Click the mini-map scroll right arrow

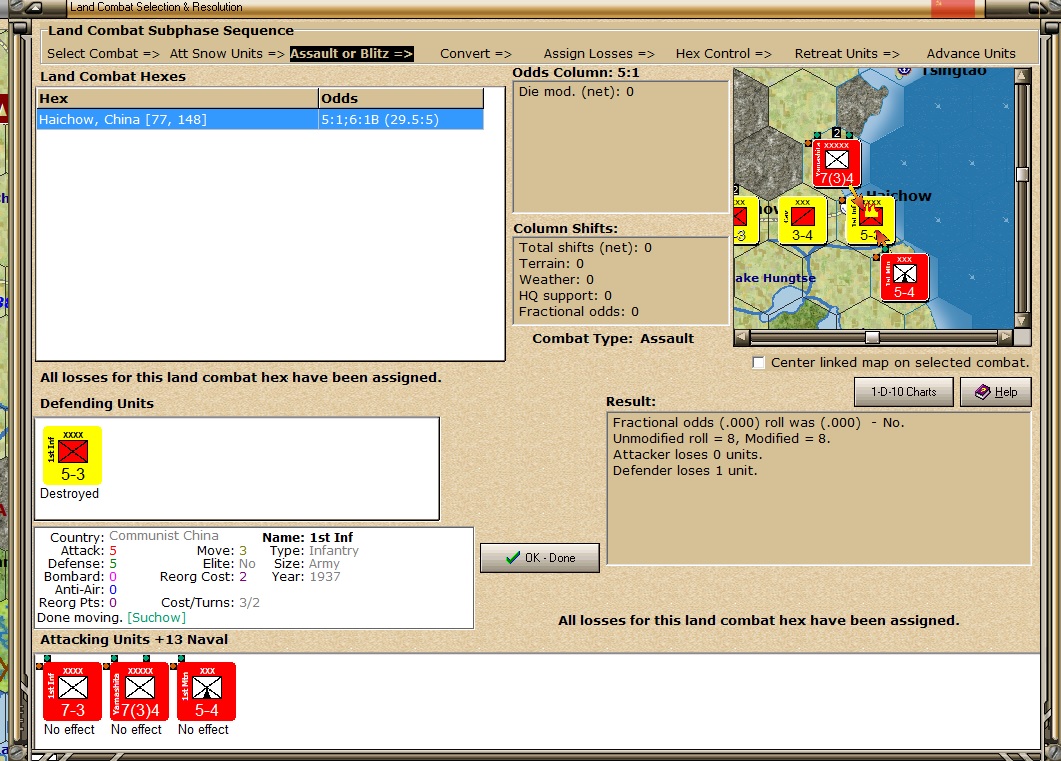pyautogui.click(x=1006, y=336)
